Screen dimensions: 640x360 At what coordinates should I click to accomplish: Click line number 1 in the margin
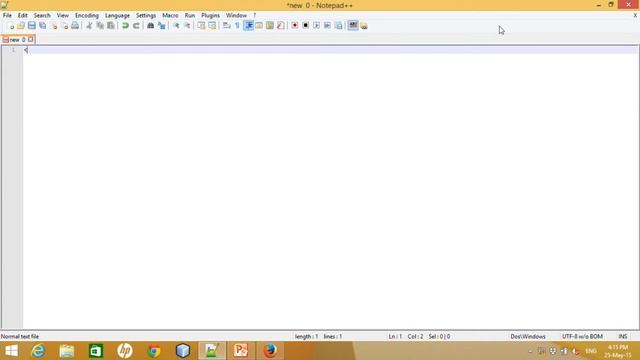[x=13, y=50]
